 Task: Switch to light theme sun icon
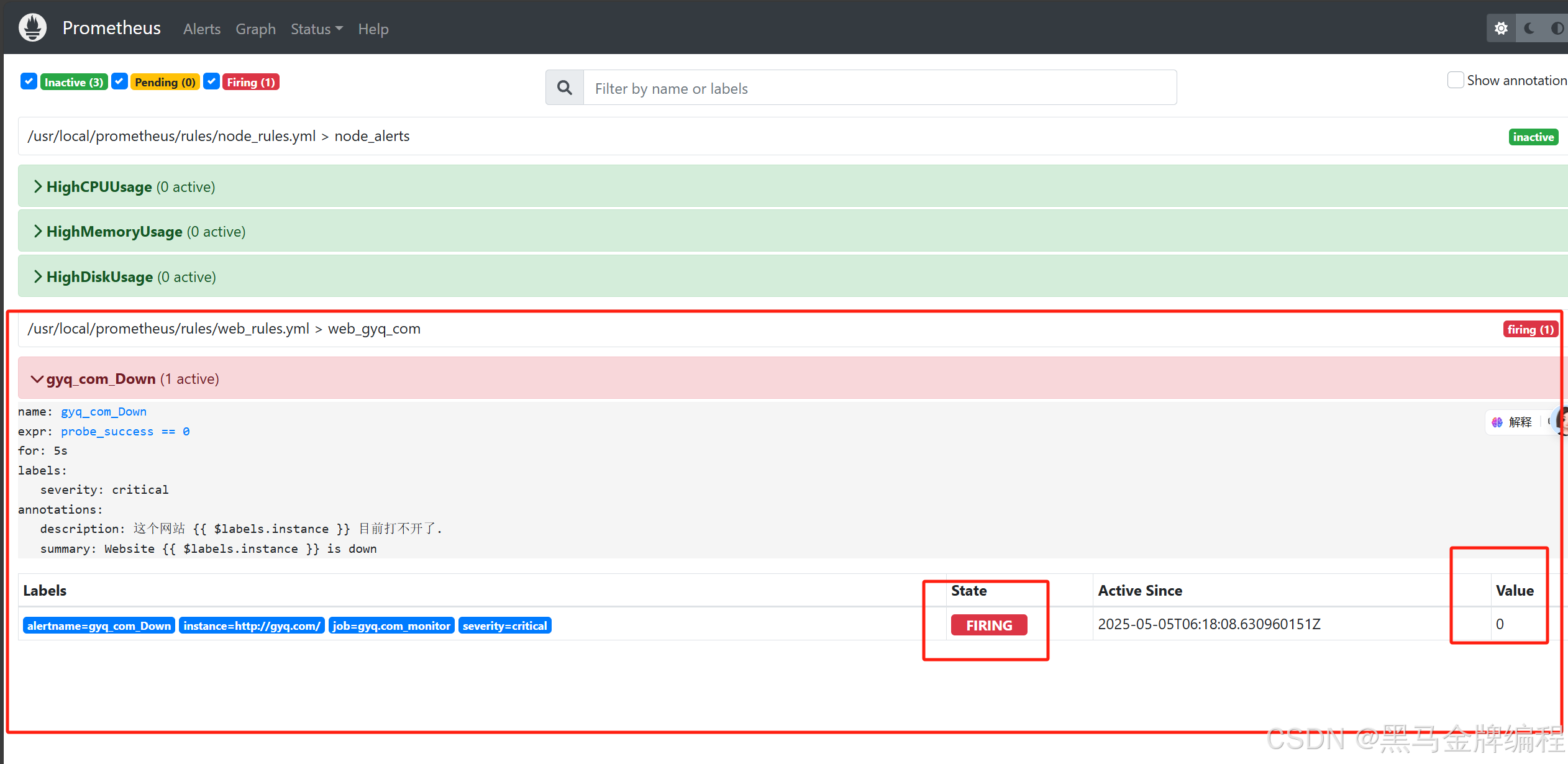(1501, 29)
